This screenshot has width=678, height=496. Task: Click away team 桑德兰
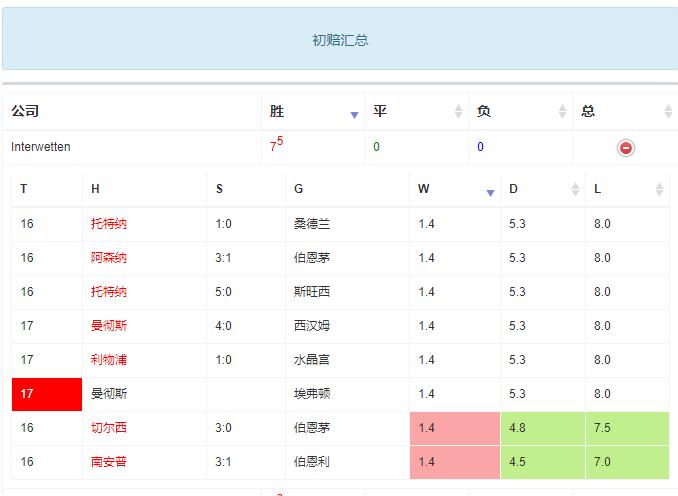tap(312, 224)
